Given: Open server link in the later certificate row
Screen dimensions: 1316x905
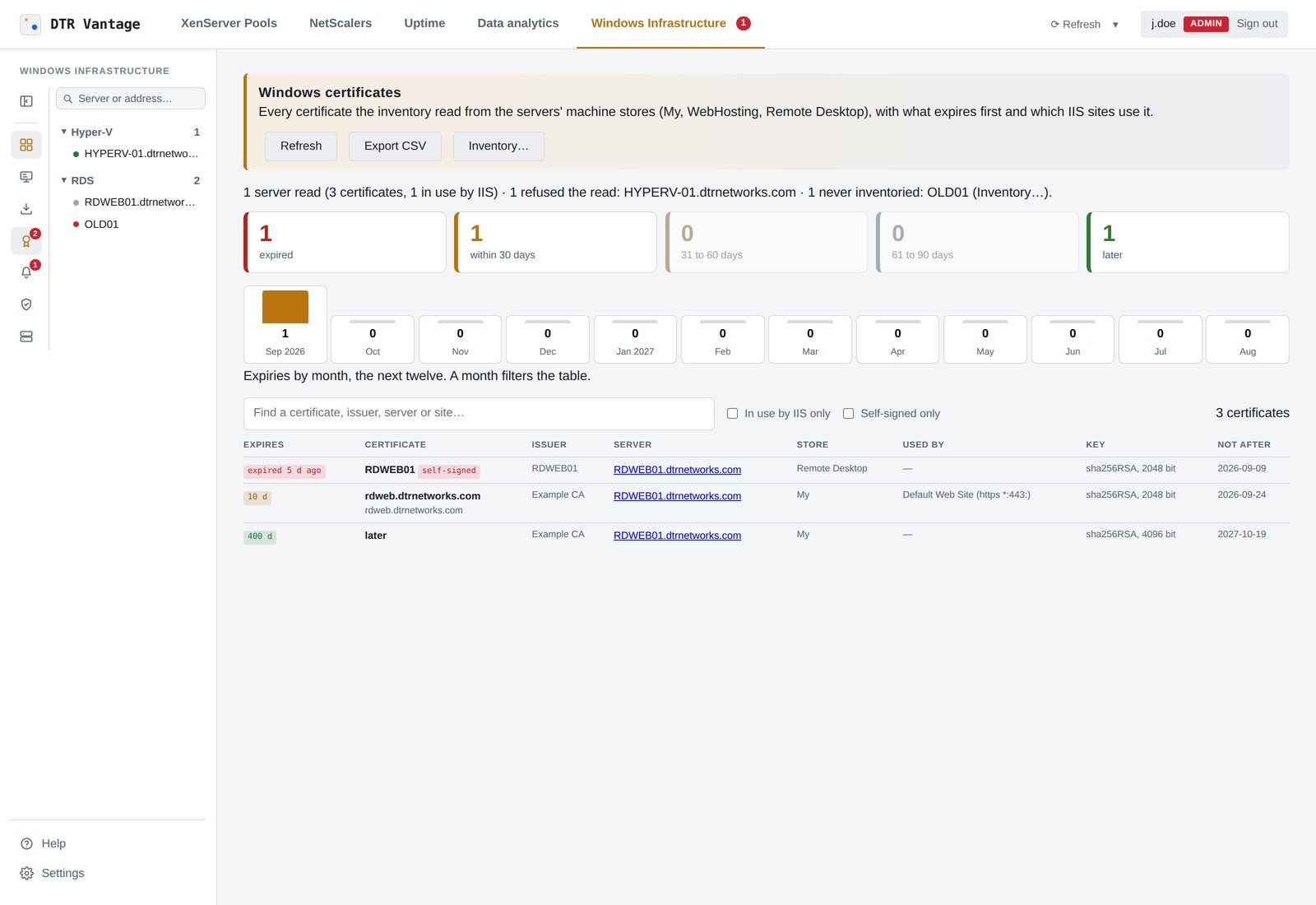Looking at the screenshot, I should pyautogui.click(x=677, y=536).
